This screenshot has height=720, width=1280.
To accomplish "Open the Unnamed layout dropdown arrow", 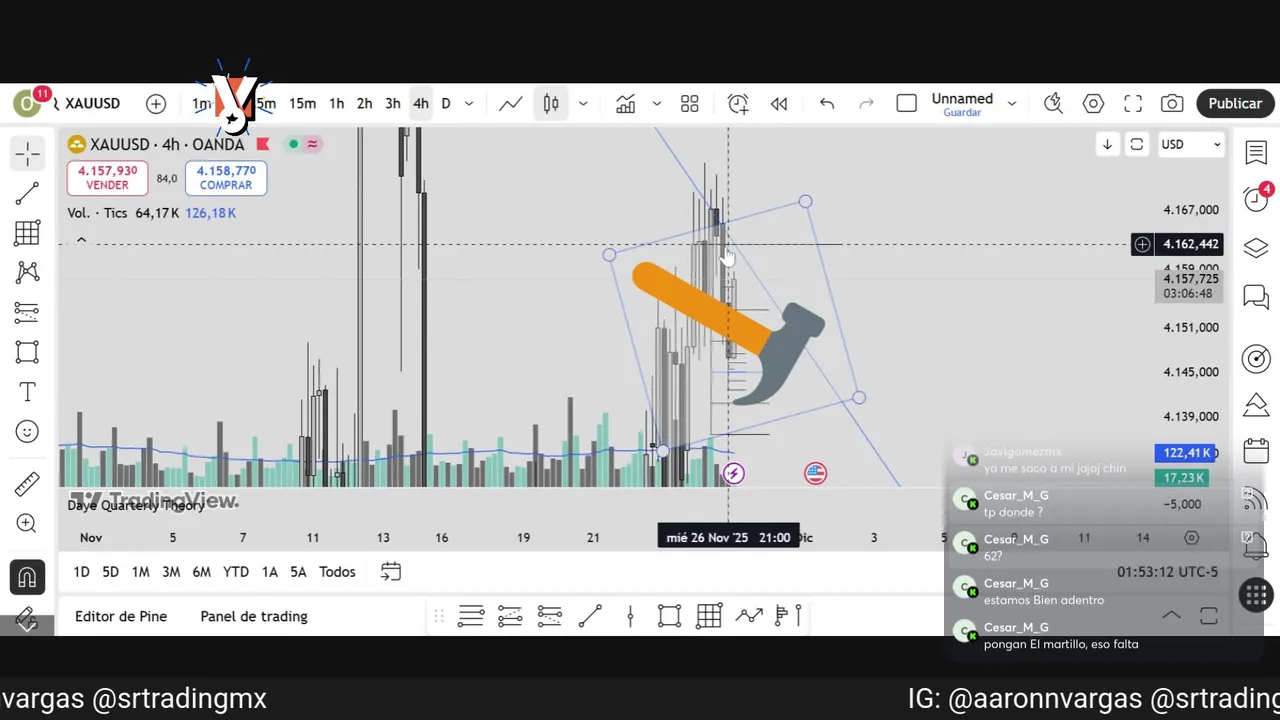I will coord(1012,103).
